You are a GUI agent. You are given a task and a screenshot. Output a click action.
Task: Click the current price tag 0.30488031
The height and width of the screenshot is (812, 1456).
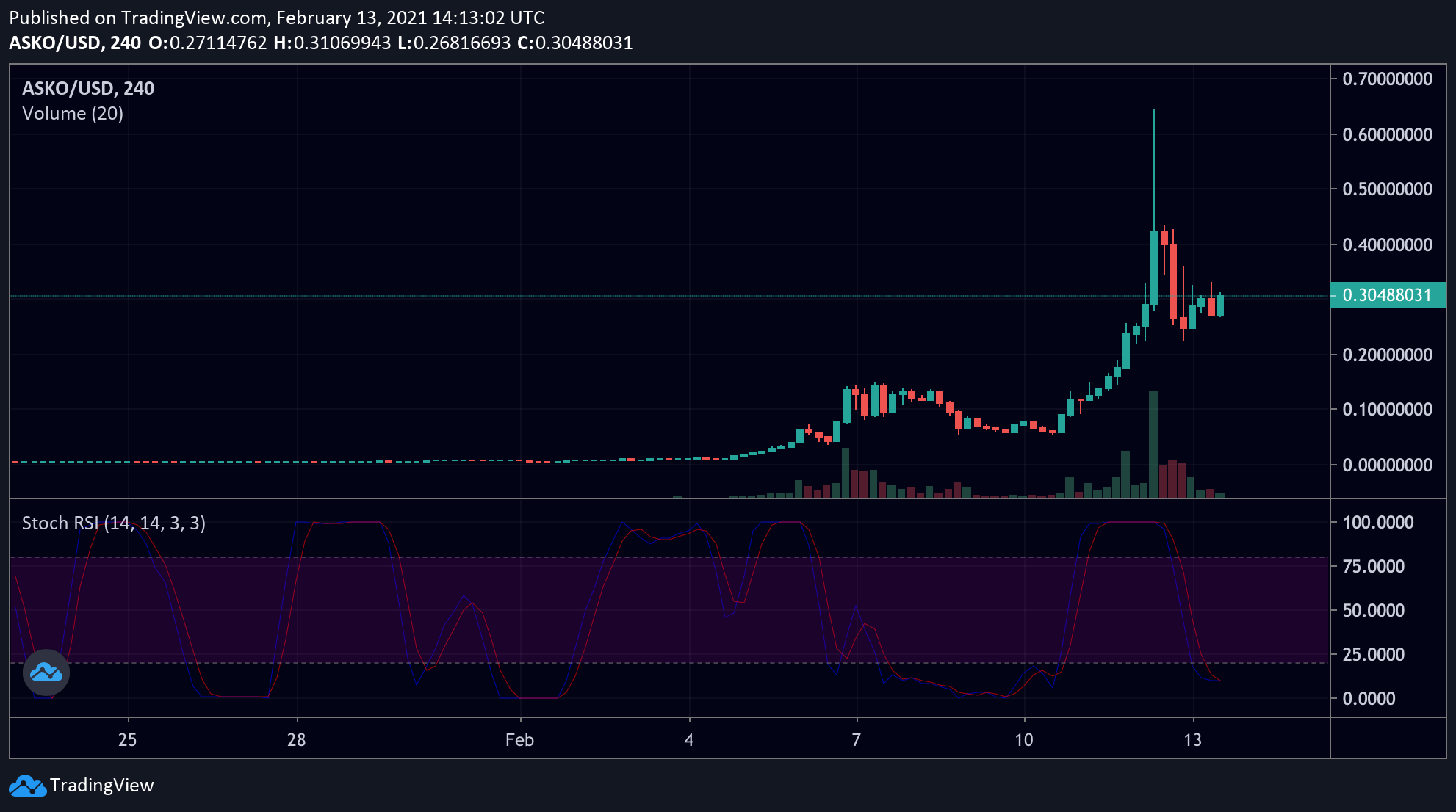[1388, 295]
